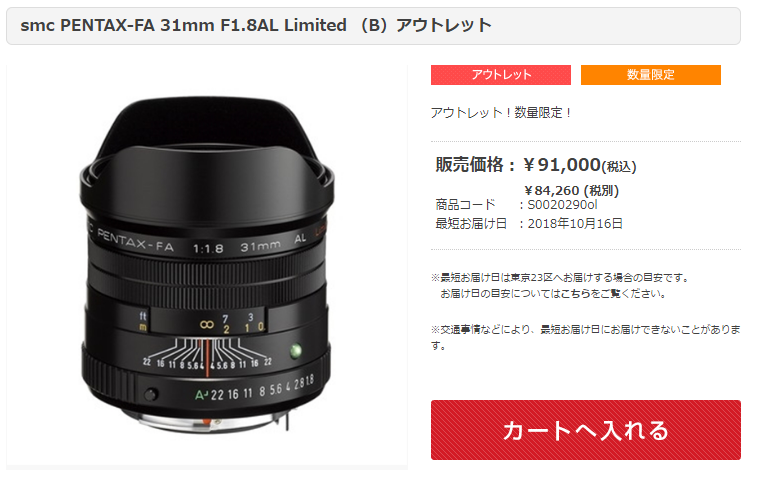Screen dimensions: 764x477
Task: Click the green A mark on the aperture ring
Action: [x=201, y=395]
